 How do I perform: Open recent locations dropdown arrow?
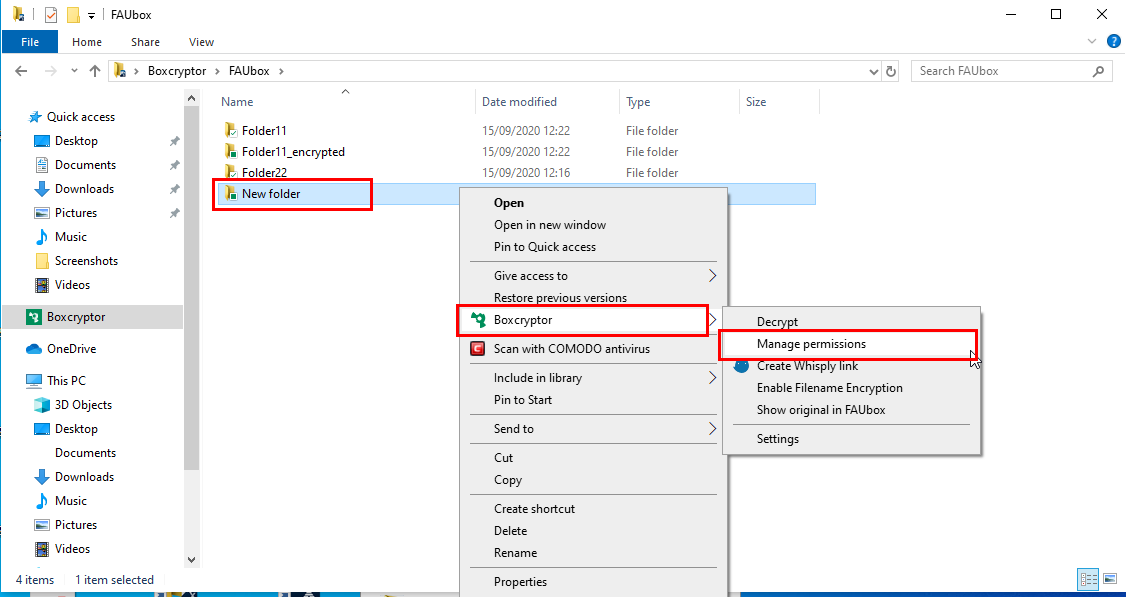pos(74,71)
